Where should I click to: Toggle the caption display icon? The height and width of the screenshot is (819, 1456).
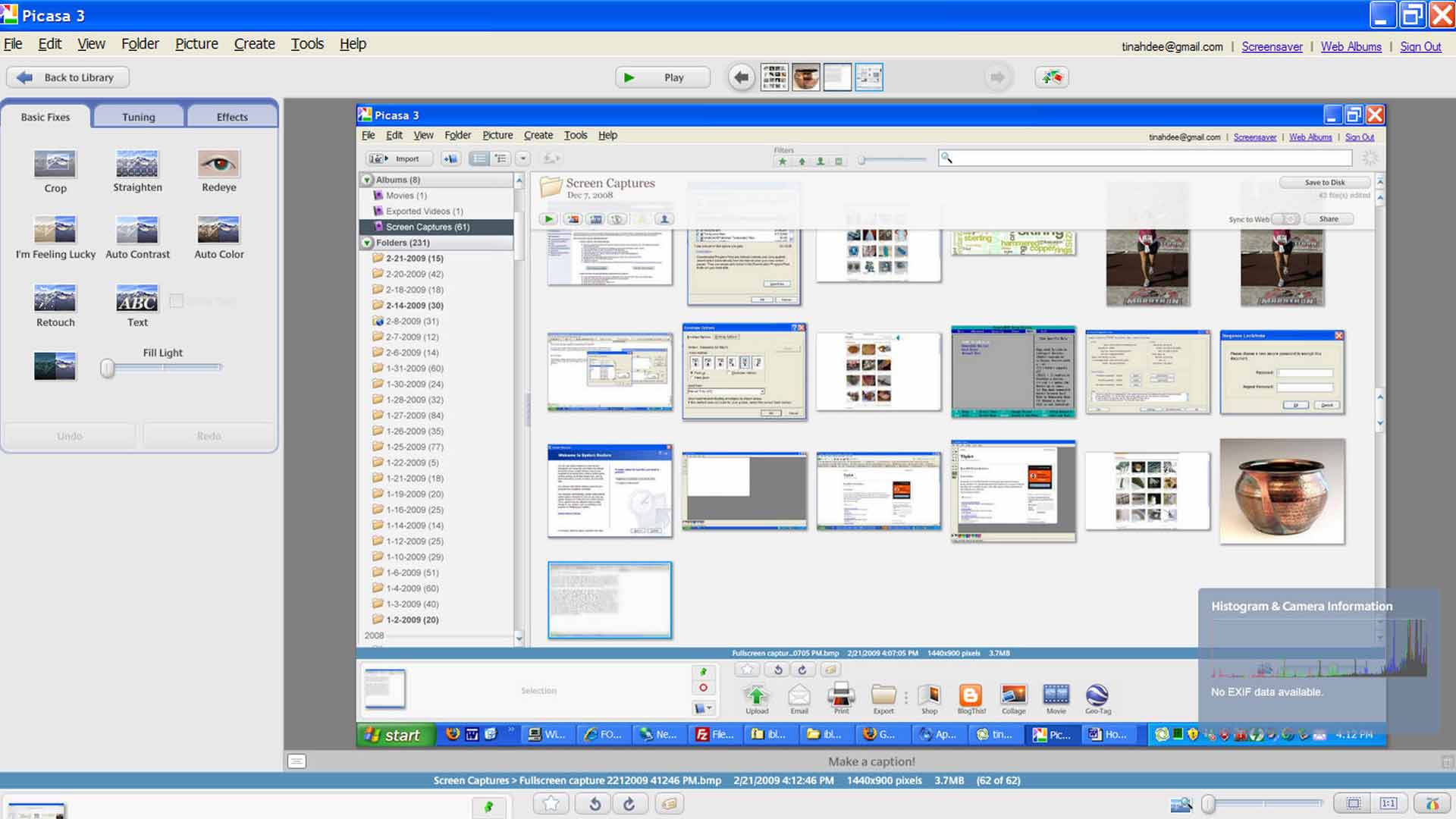[297, 761]
